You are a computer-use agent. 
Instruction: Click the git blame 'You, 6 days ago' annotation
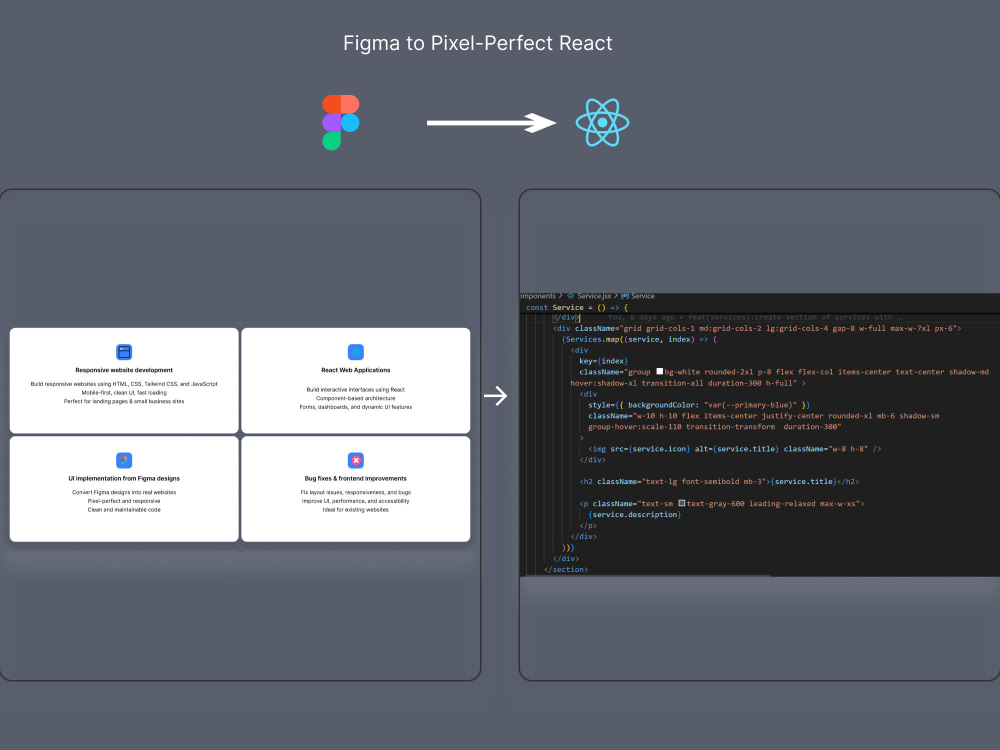pos(754,317)
